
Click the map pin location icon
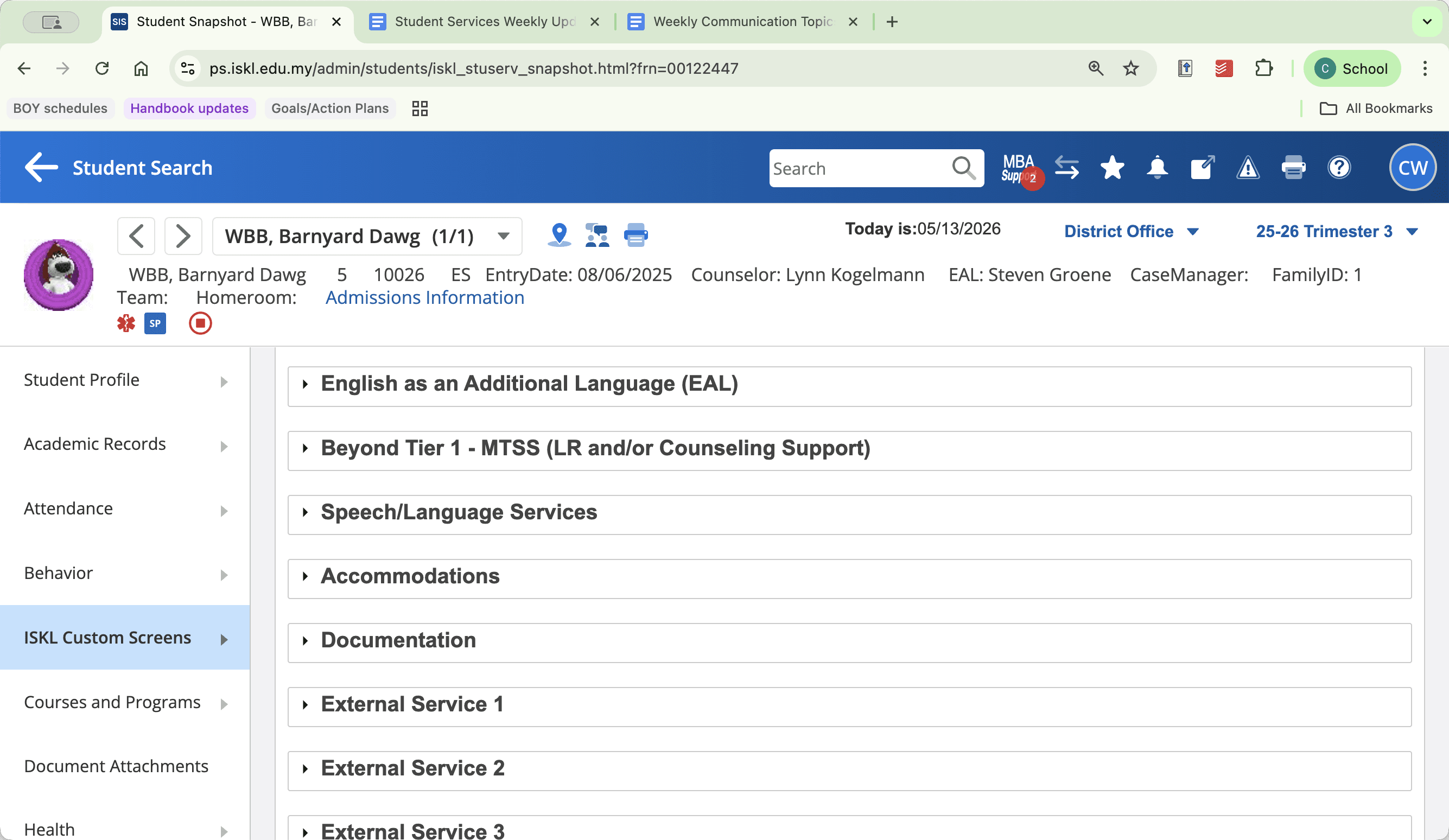(x=559, y=235)
